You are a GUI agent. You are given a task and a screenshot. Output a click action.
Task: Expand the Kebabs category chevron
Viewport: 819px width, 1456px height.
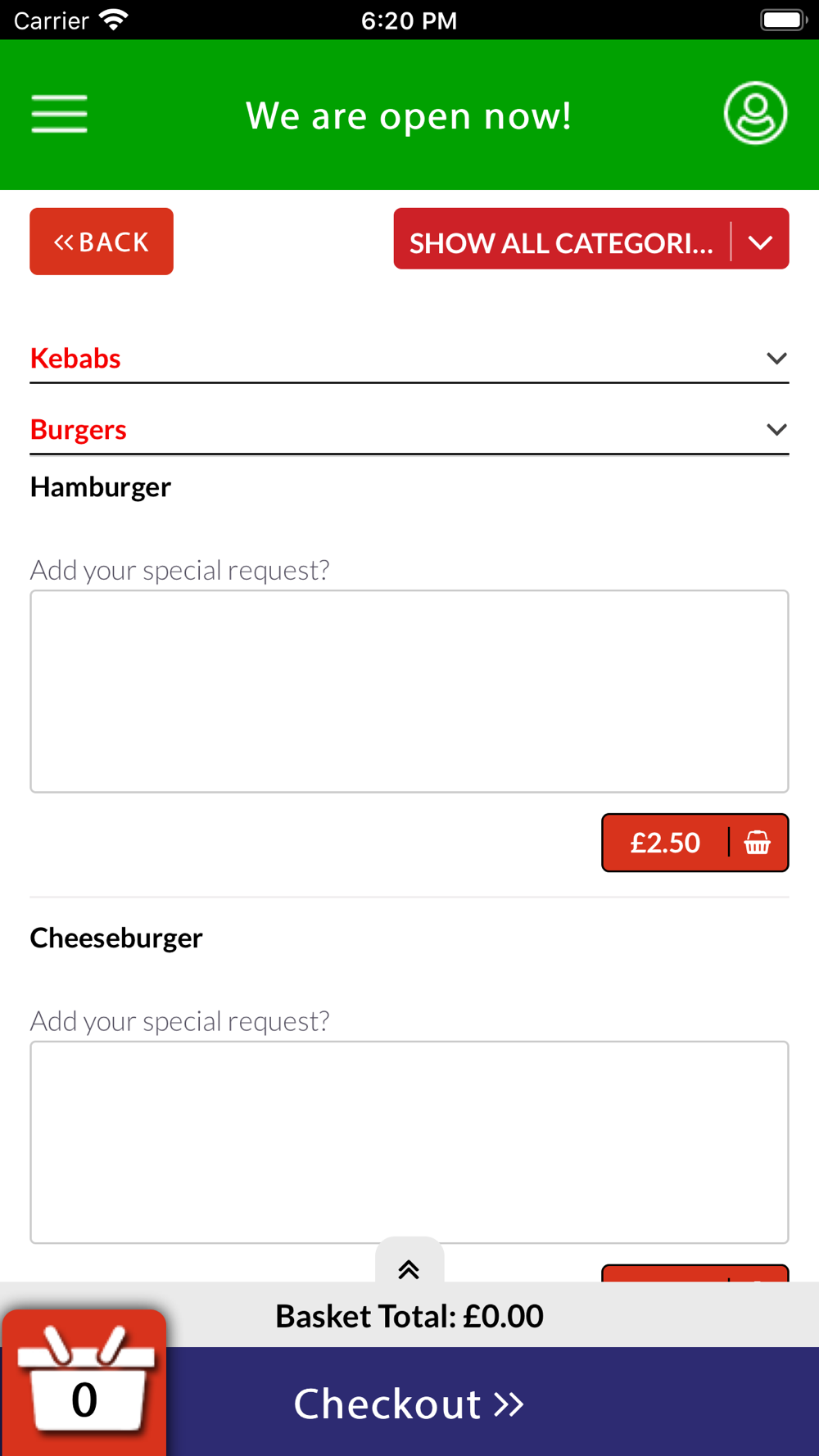(x=776, y=358)
